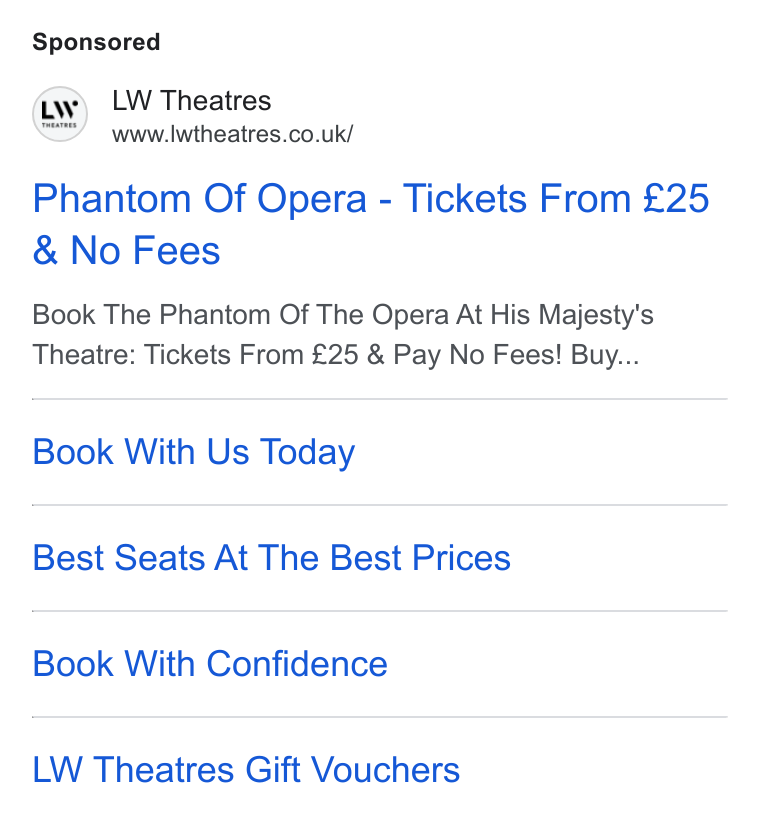Click the word 'Vouchers' in the last sitelink
The image size is (760, 822).
(x=387, y=770)
